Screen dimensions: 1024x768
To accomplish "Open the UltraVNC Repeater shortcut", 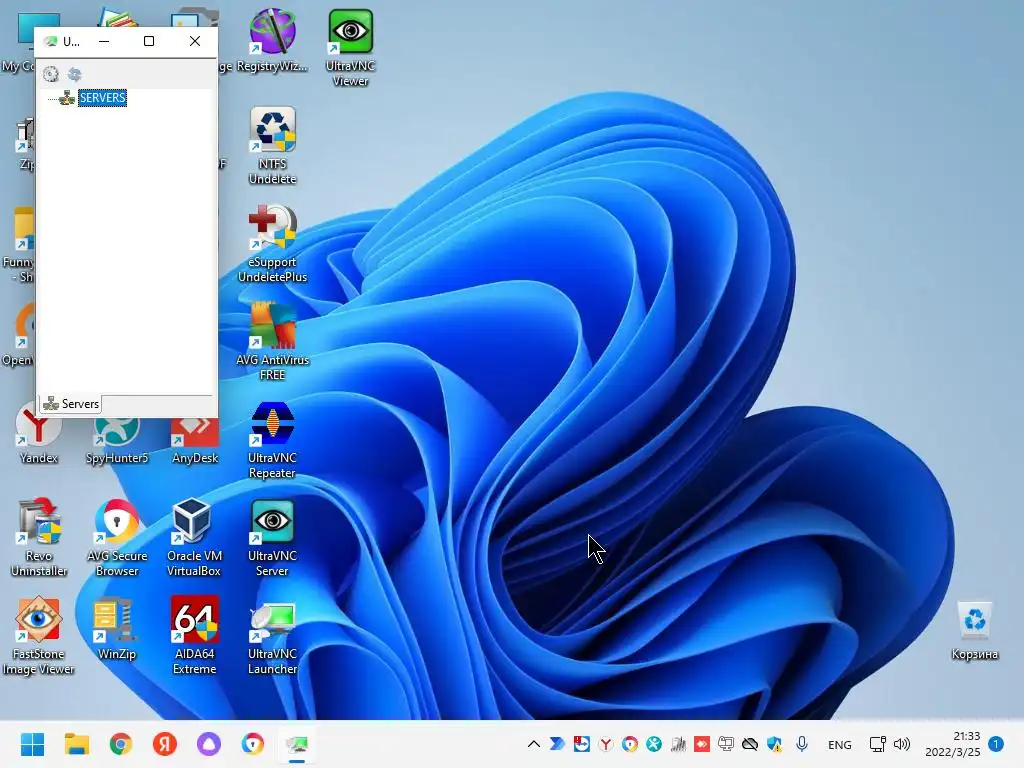I will pos(272,440).
